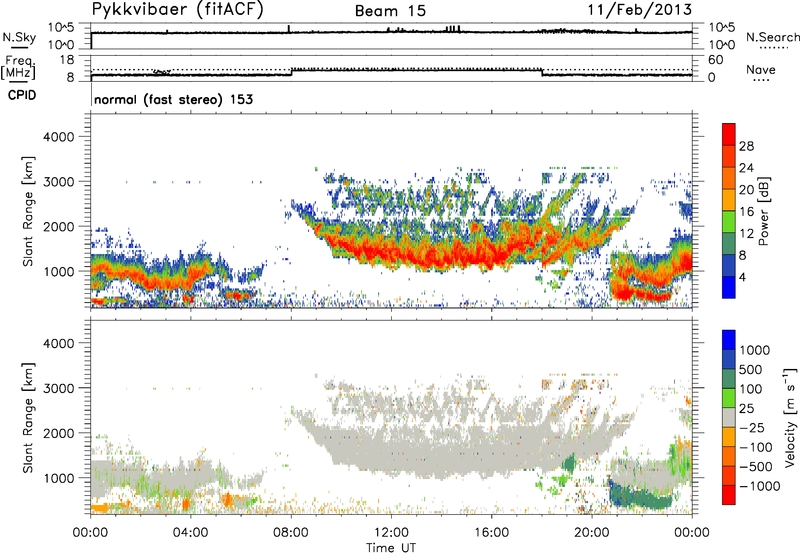800x554 pixels.
Task: Click the '-25' velocity colorbar label
Action: coord(751,428)
